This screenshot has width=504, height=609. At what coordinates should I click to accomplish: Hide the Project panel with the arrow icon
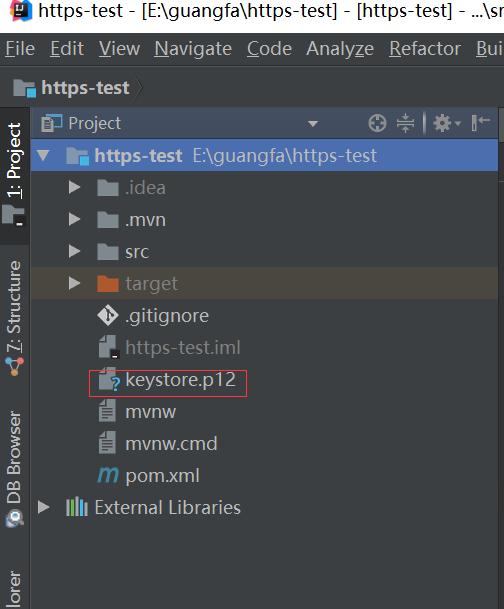pos(481,123)
